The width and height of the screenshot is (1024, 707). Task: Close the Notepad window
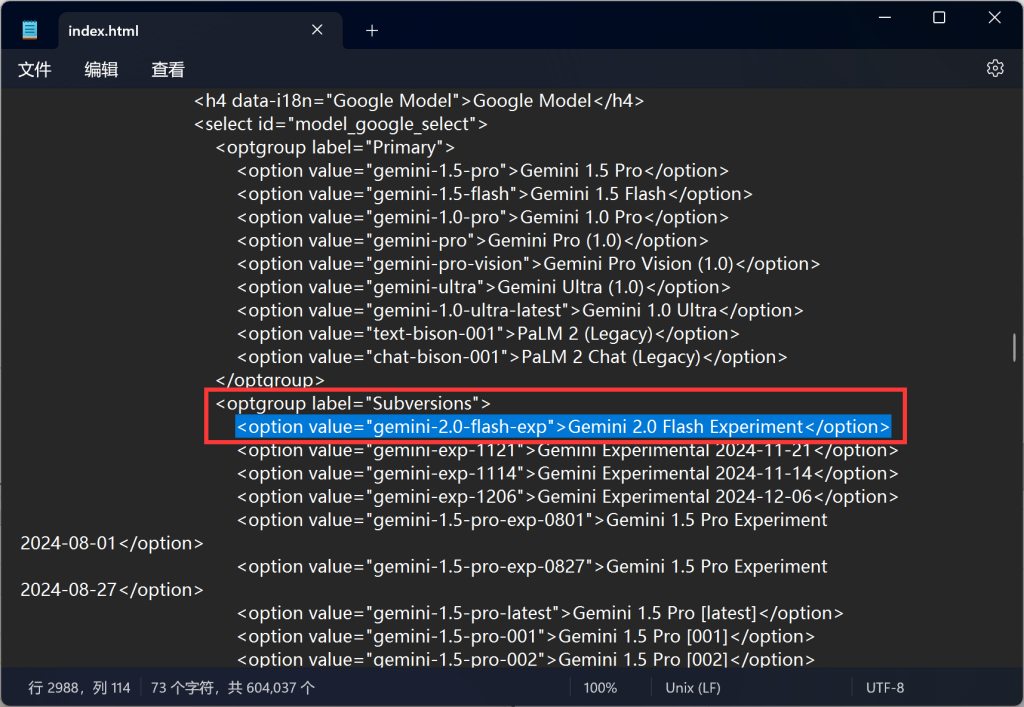pyautogui.click(x=995, y=18)
